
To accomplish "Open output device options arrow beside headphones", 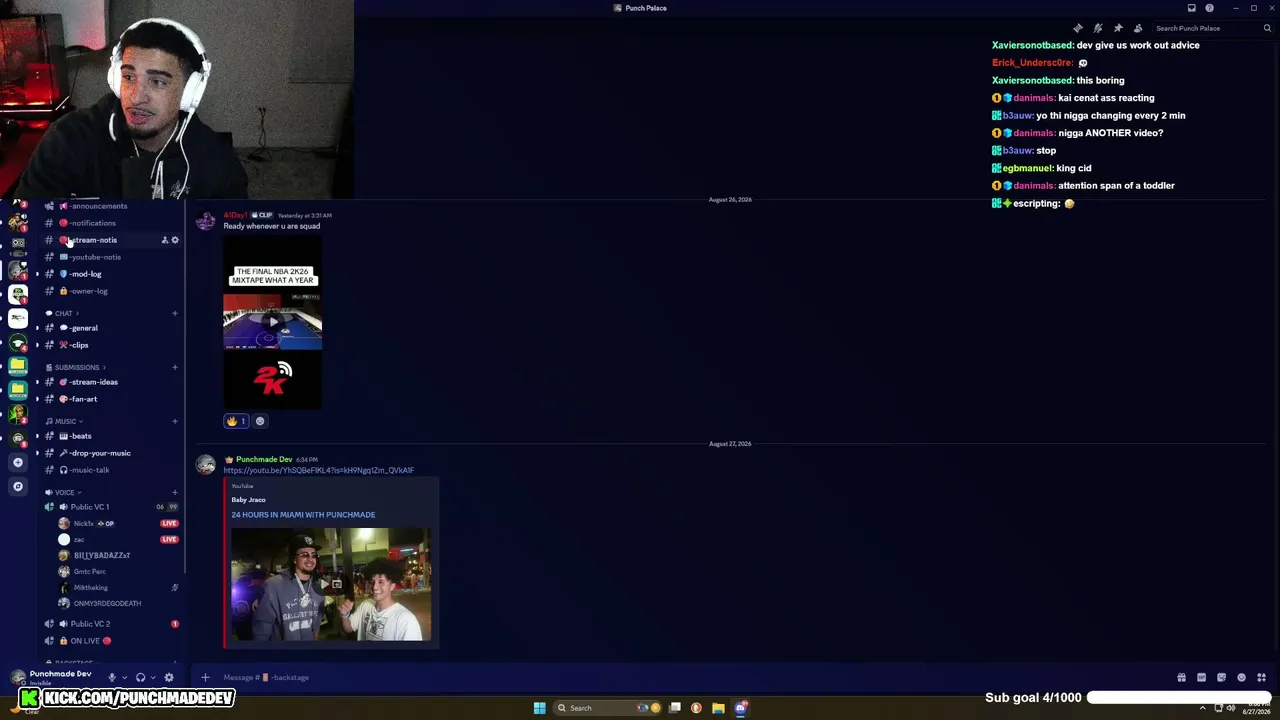I will [152, 677].
